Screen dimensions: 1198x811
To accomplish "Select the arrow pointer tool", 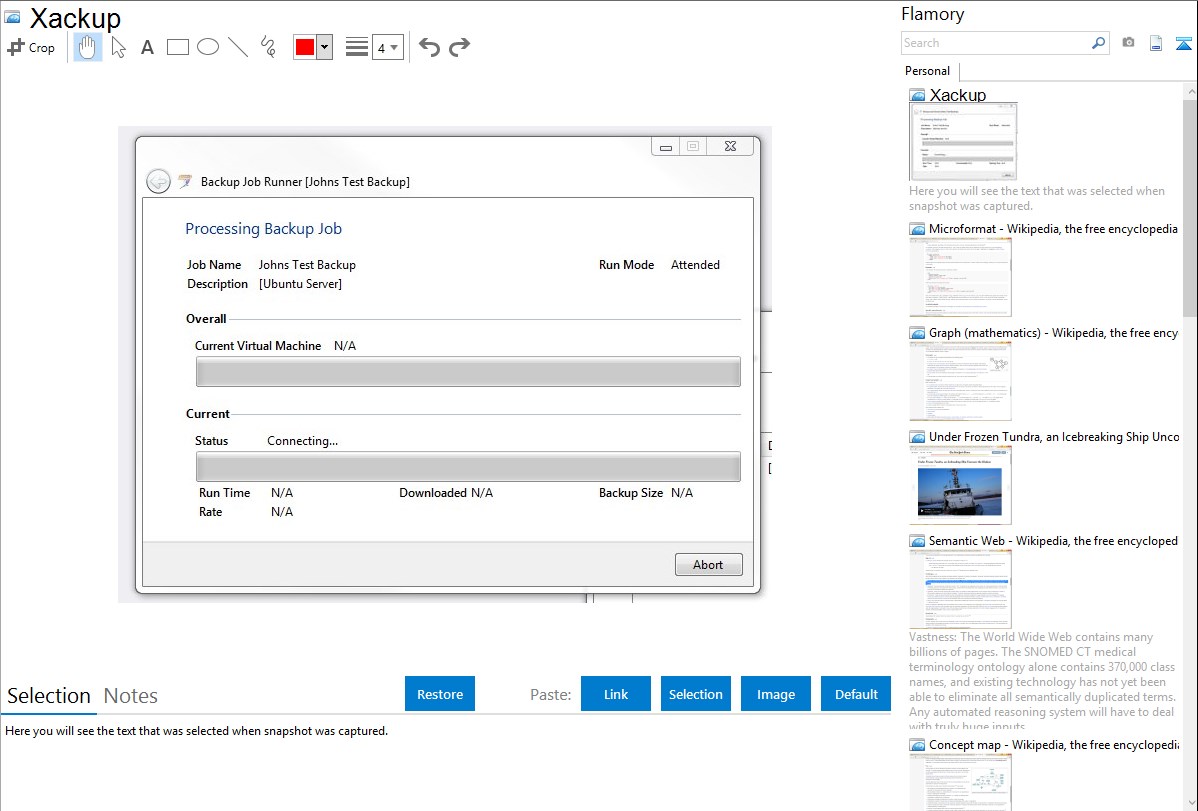I will 118,47.
